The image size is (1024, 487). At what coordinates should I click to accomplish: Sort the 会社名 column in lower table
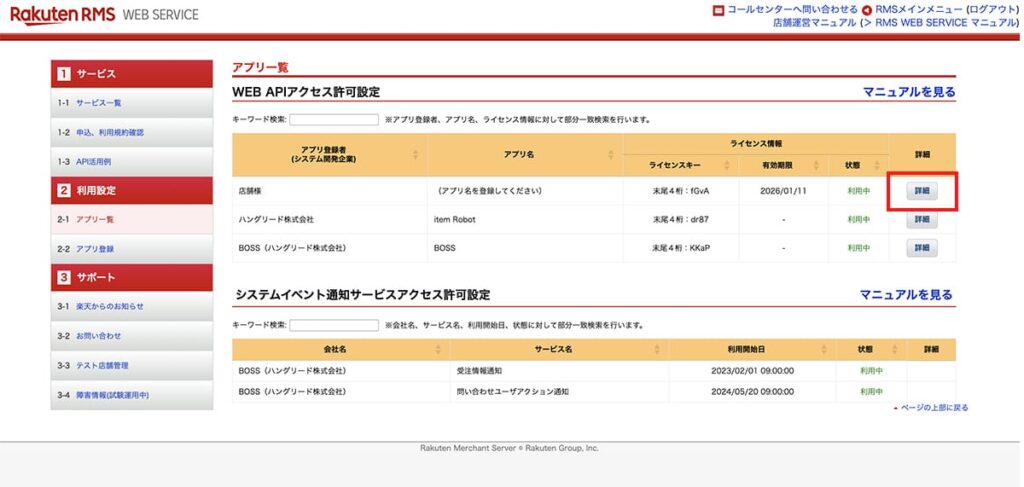[x=436, y=350]
